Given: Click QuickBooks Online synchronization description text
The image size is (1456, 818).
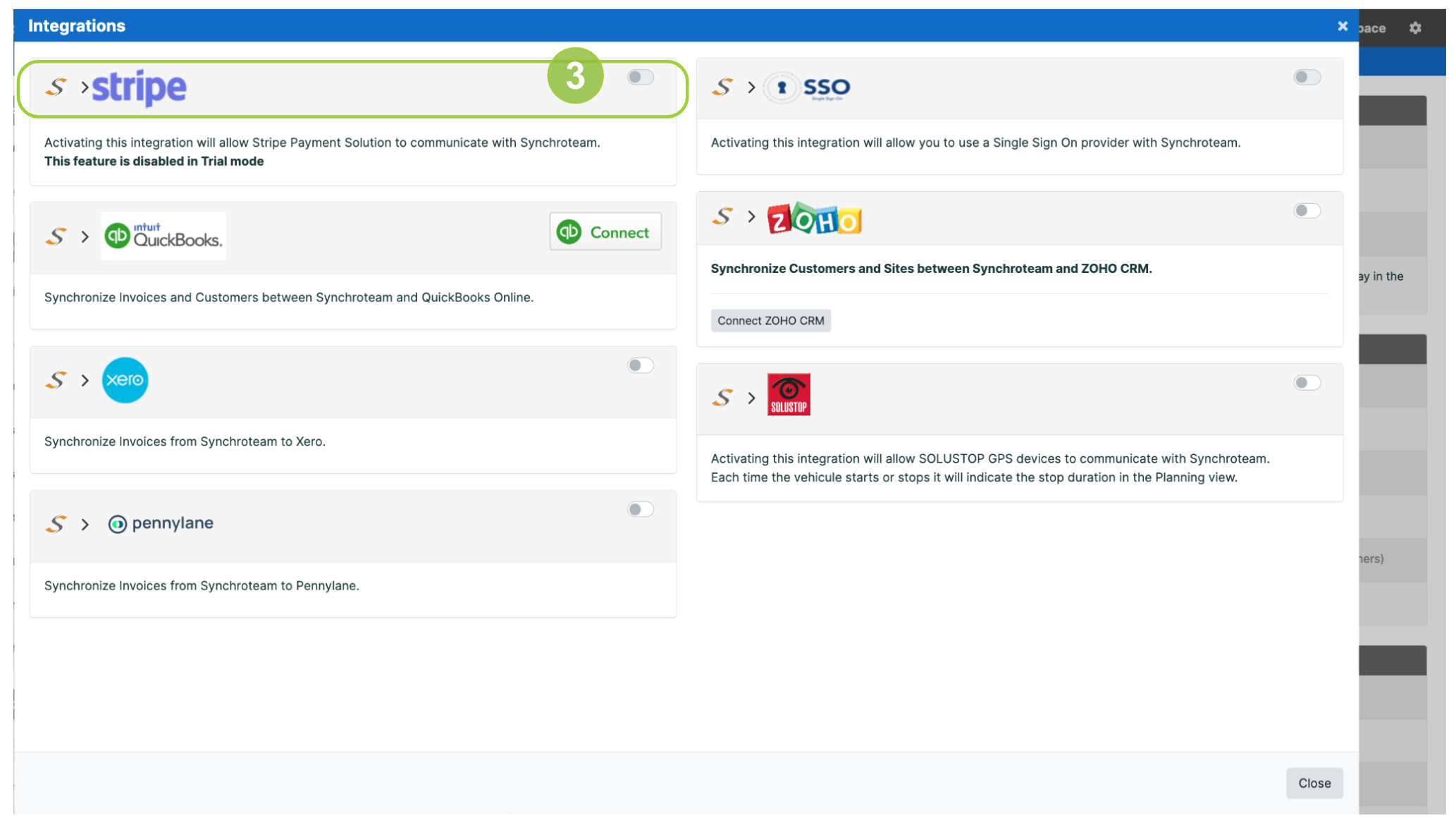Looking at the screenshot, I should pos(289,297).
